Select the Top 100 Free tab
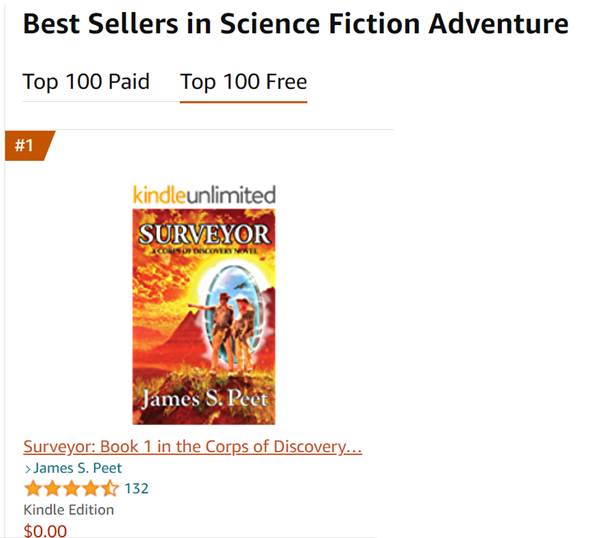This screenshot has width=616, height=538. [x=243, y=82]
